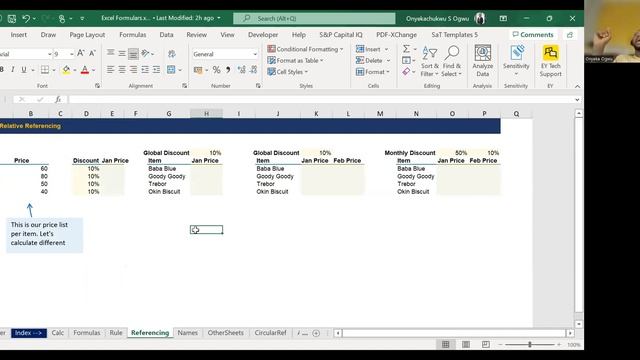Open the font size dropdown
Viewport: 640px width, 360px height.
point(71,54)
